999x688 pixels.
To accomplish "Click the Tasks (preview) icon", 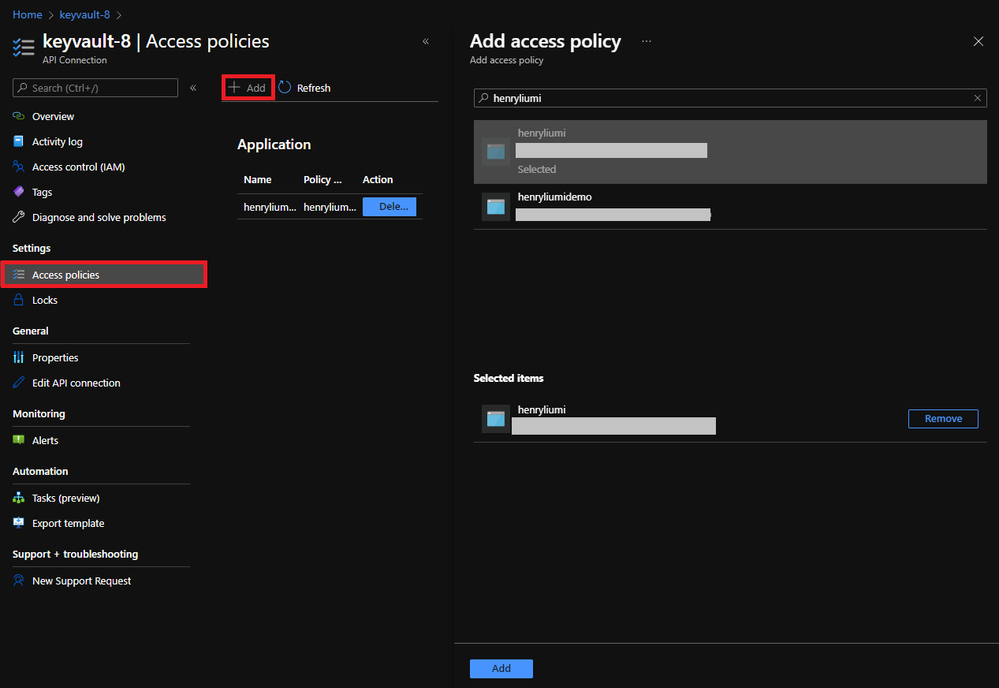I will tap(18, 498).
